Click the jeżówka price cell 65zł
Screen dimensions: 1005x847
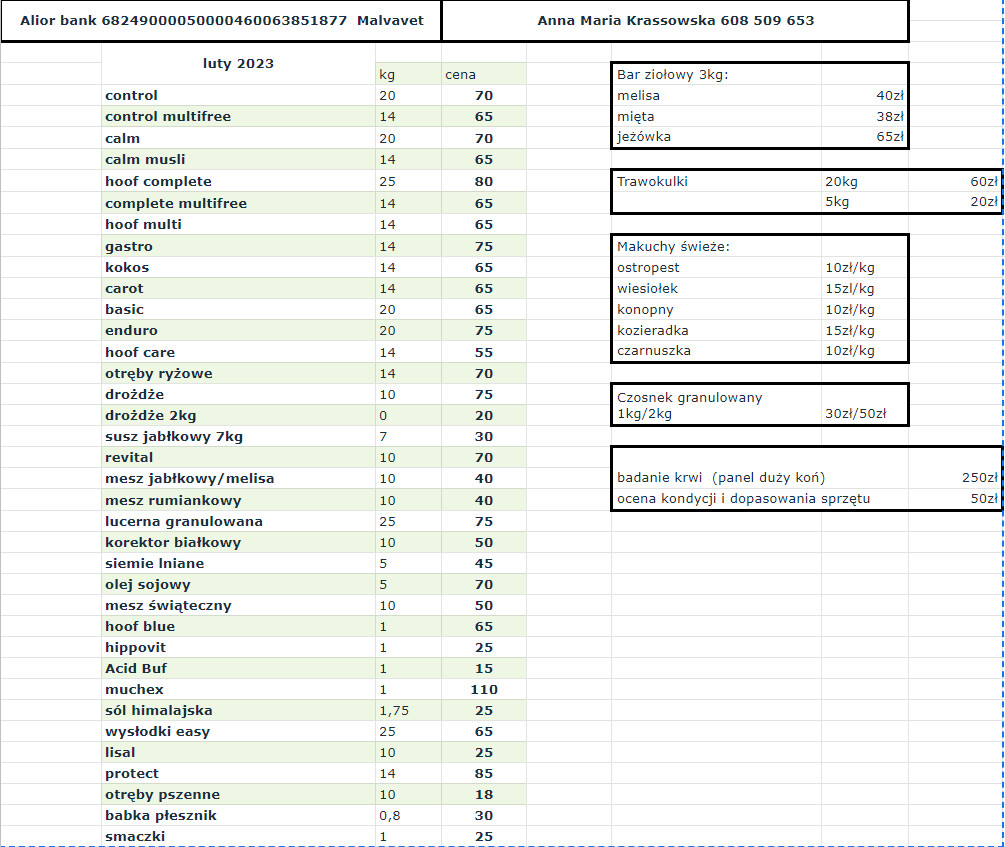coord(864,137)
